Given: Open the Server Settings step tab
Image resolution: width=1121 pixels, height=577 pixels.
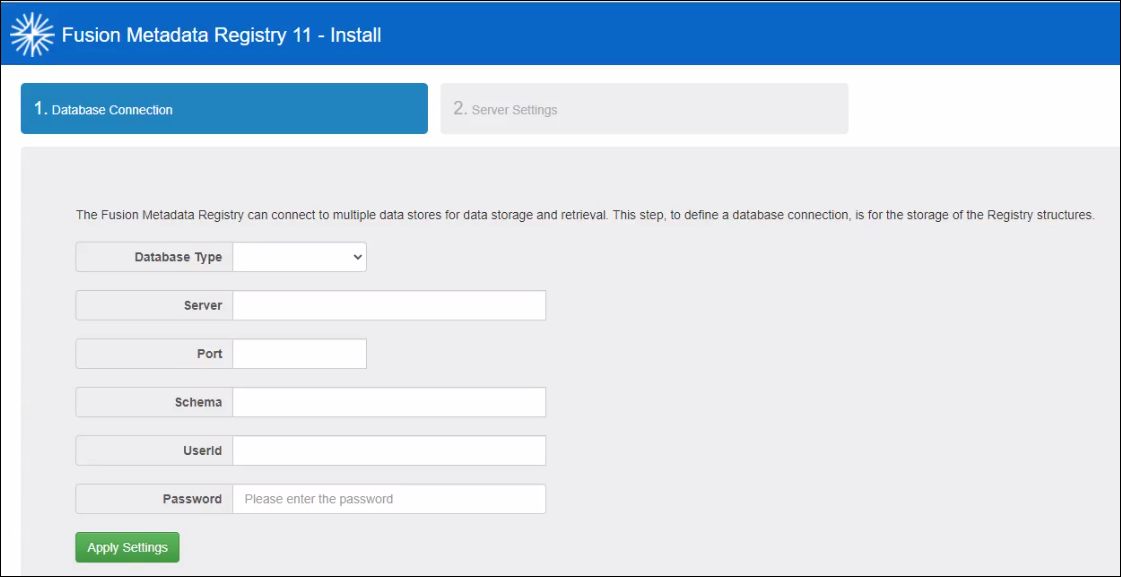Looking at the screenshot, I should [644, 109].
